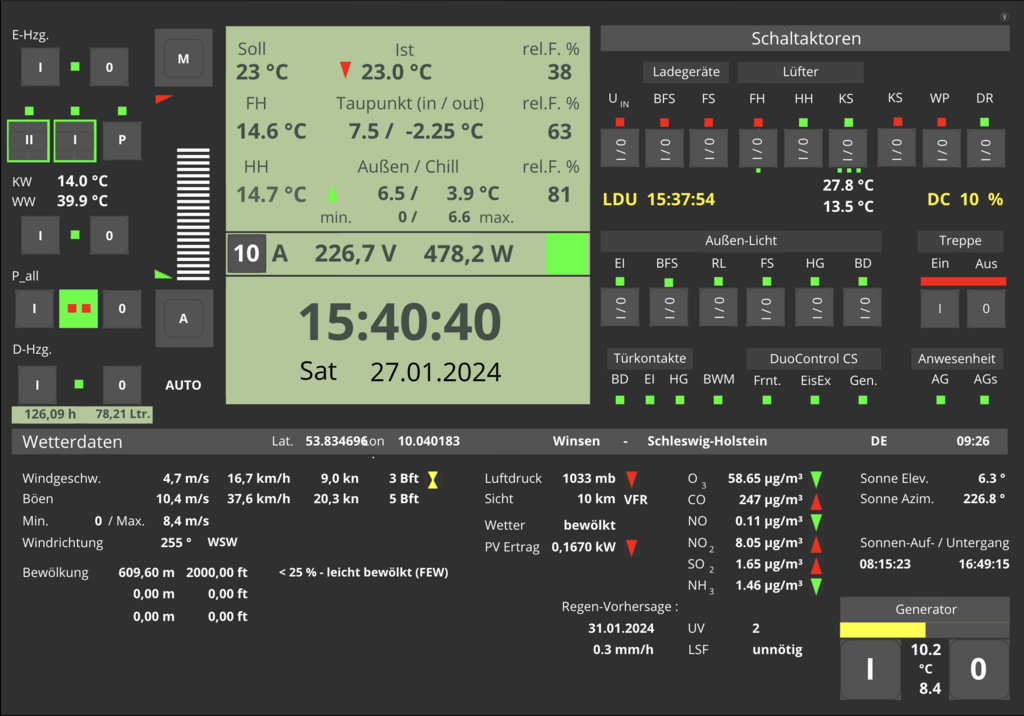Toggle the WP actuator I/0 switch
1024x716 pixels.
pyautogui.click(x=940, y=148)
